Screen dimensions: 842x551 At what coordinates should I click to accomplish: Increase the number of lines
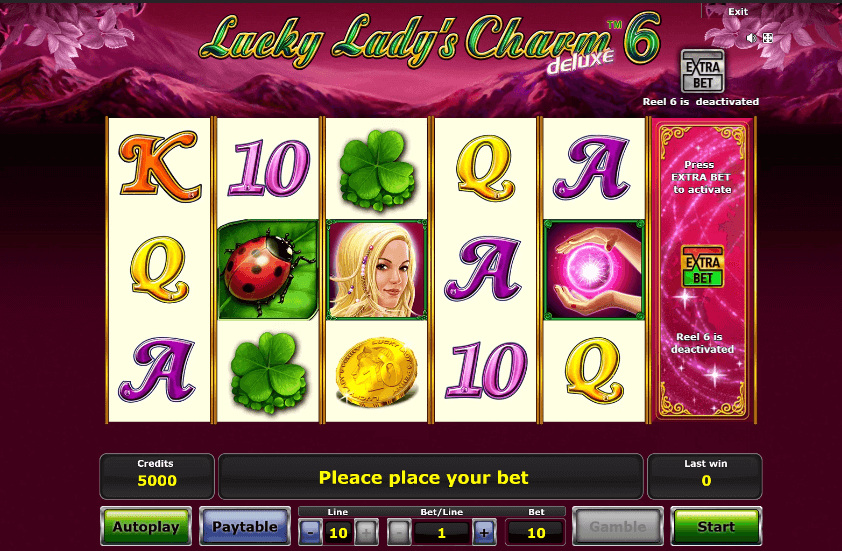(x=366, y=532)
